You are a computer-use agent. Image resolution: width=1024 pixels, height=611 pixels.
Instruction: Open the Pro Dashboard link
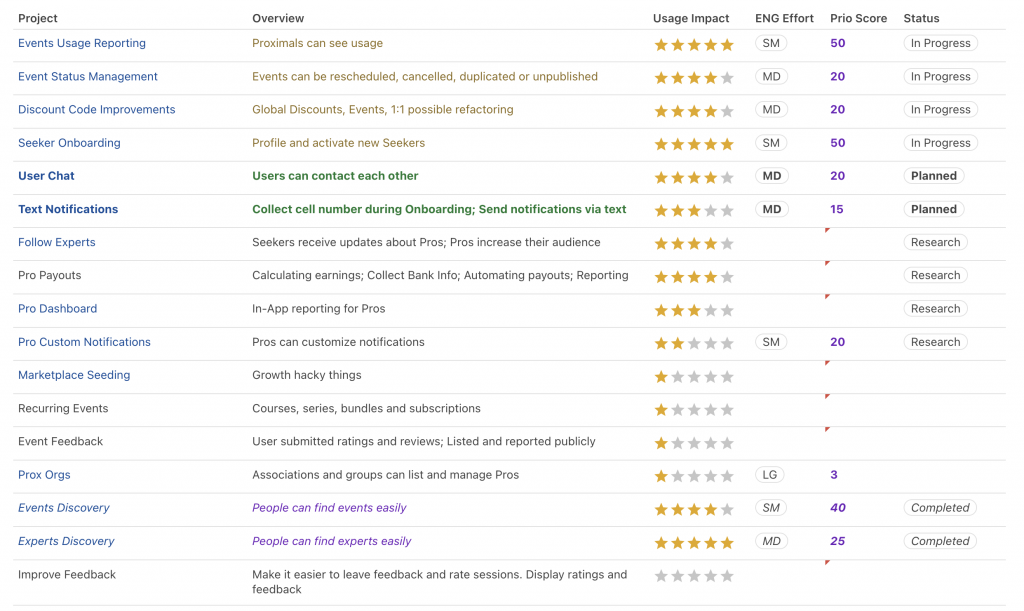[57, 309]
